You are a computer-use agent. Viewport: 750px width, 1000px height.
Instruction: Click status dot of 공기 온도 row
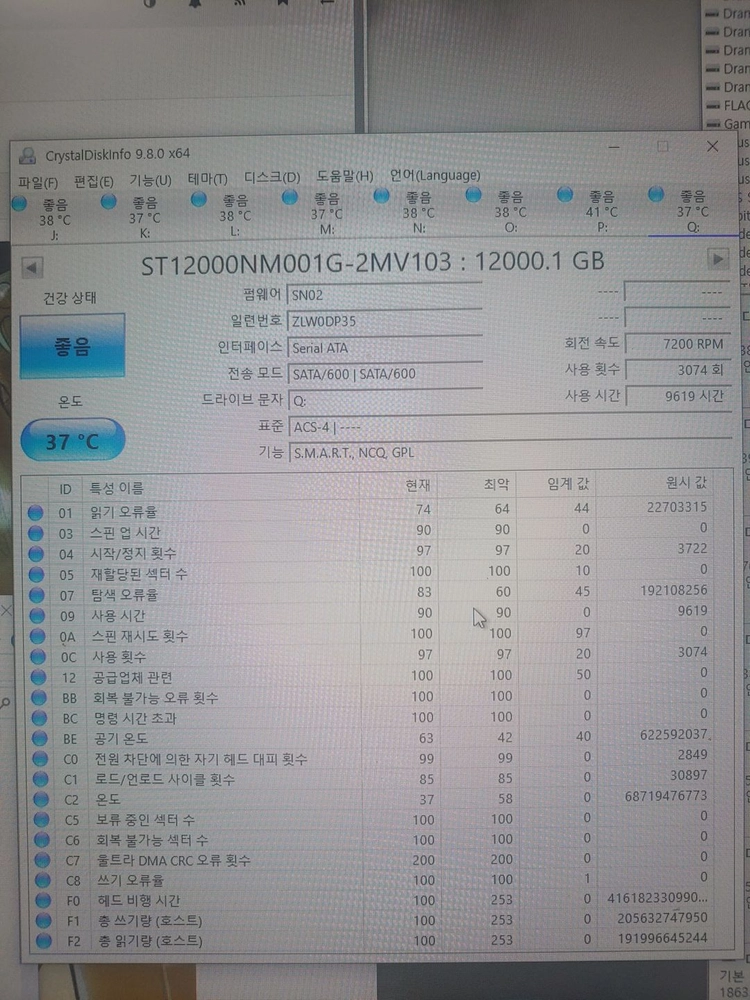tap(40, 739)
